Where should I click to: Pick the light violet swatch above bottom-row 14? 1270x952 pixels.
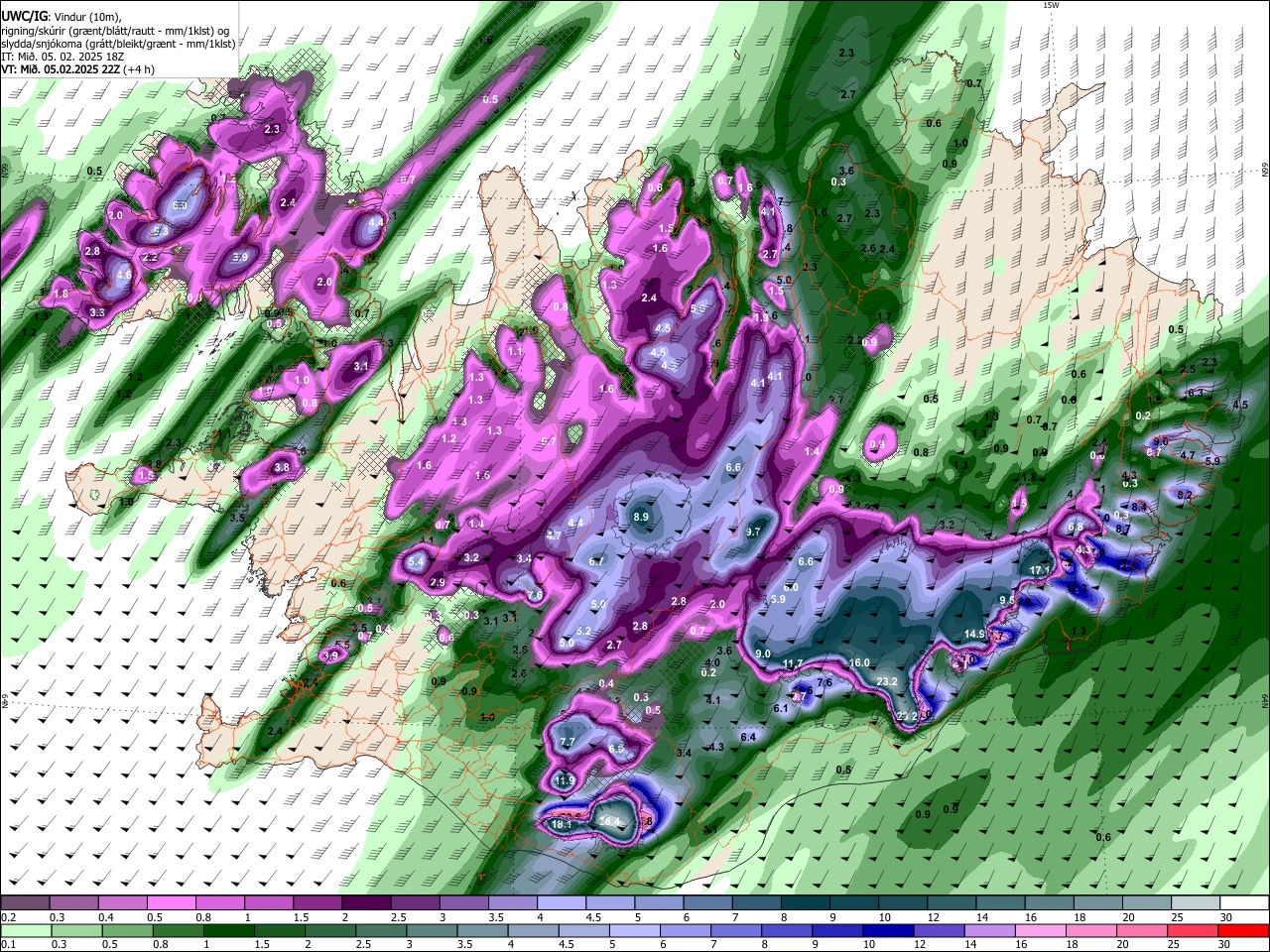[988, 930]
